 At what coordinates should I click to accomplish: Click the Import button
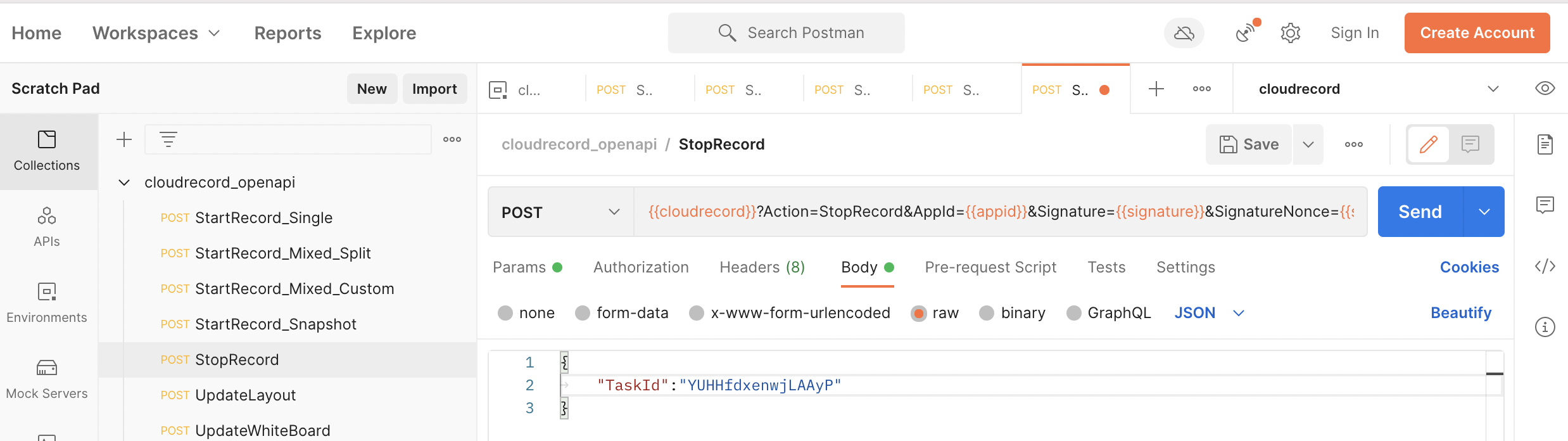[434, 89]
